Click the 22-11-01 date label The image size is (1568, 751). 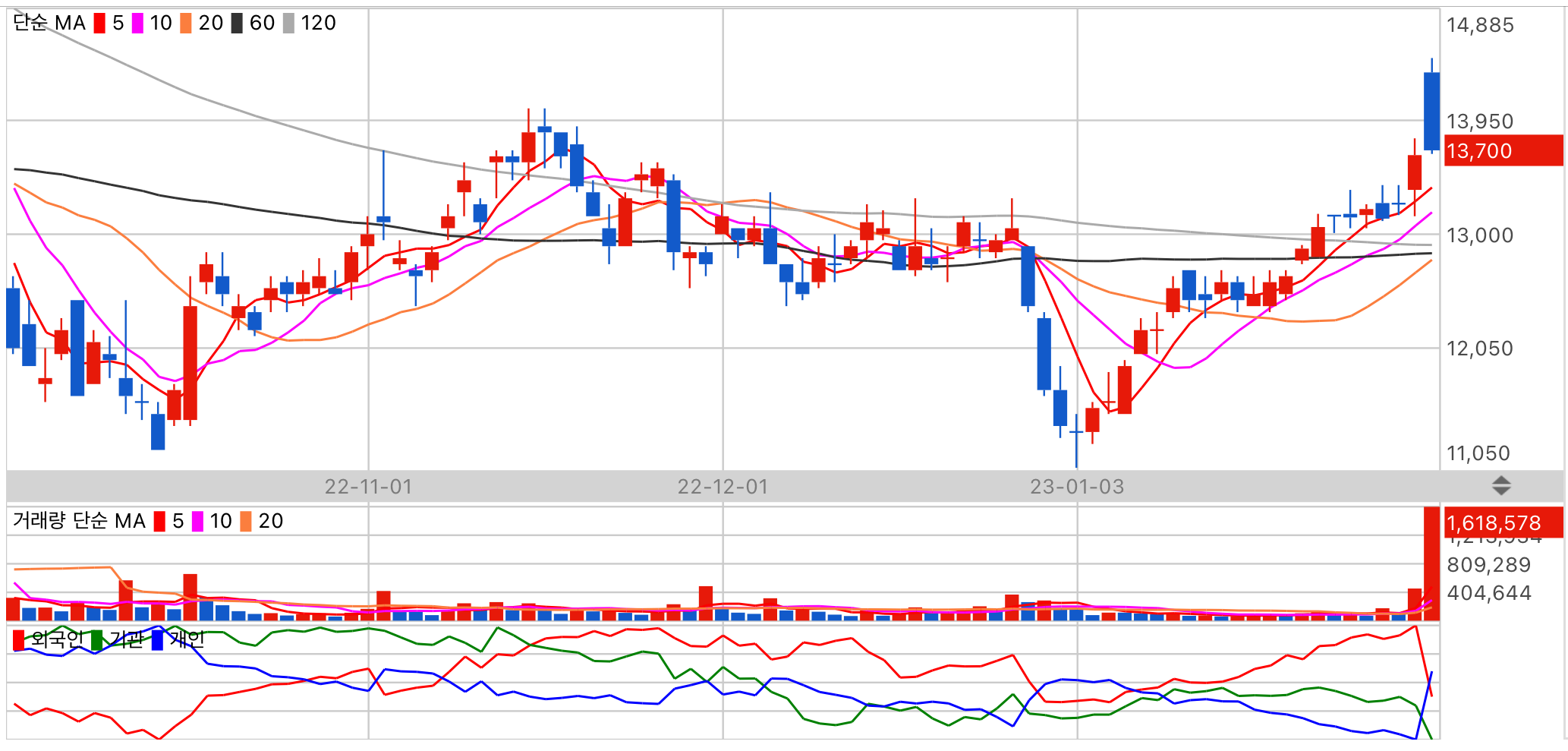369,487
